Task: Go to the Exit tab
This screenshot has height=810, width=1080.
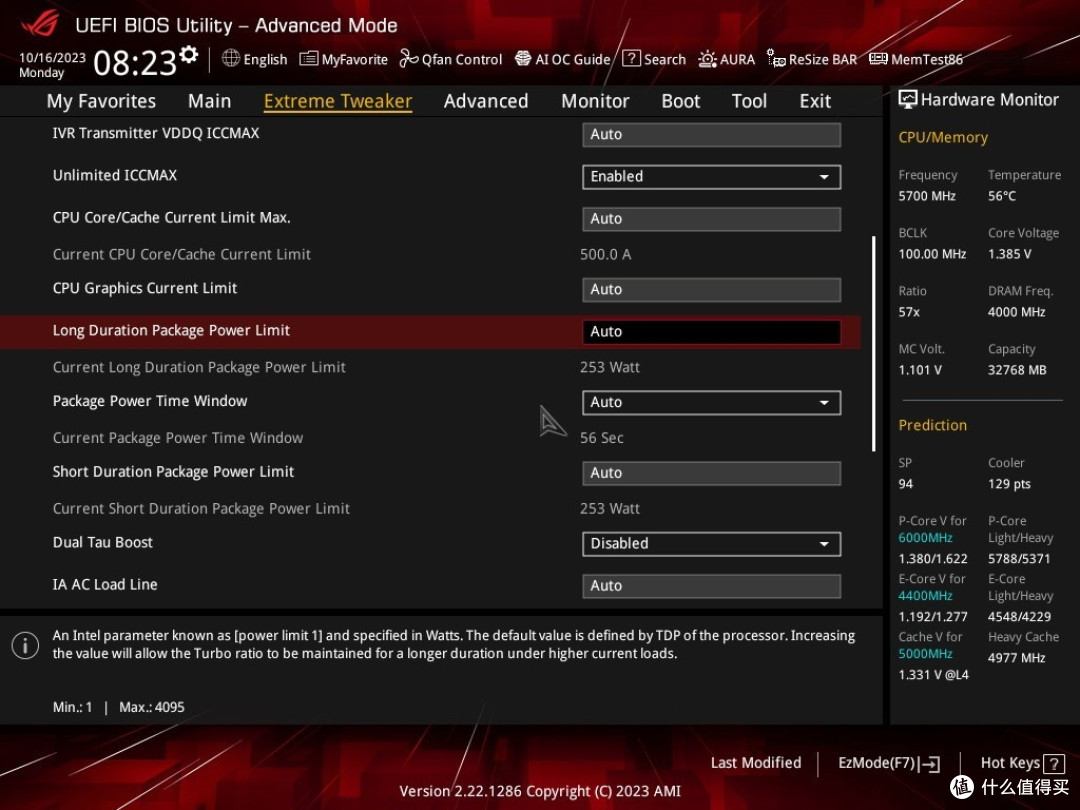Action: coord(815,101)
